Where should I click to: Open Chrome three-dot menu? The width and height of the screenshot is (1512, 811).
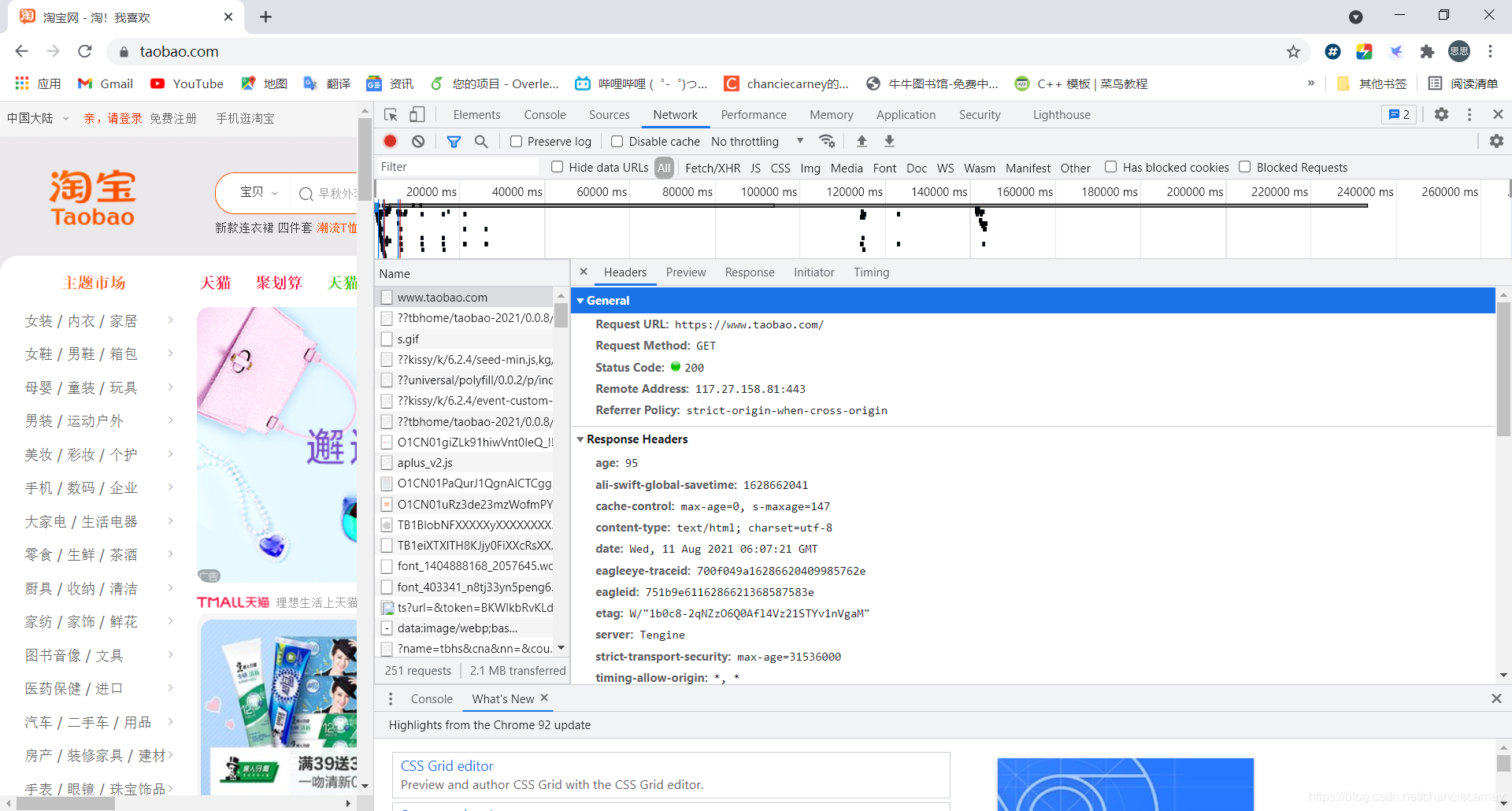[x=1490, y=51]
